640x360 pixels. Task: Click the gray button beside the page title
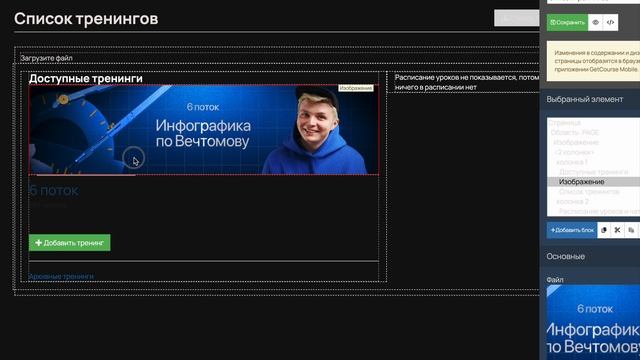pos(517,18)
